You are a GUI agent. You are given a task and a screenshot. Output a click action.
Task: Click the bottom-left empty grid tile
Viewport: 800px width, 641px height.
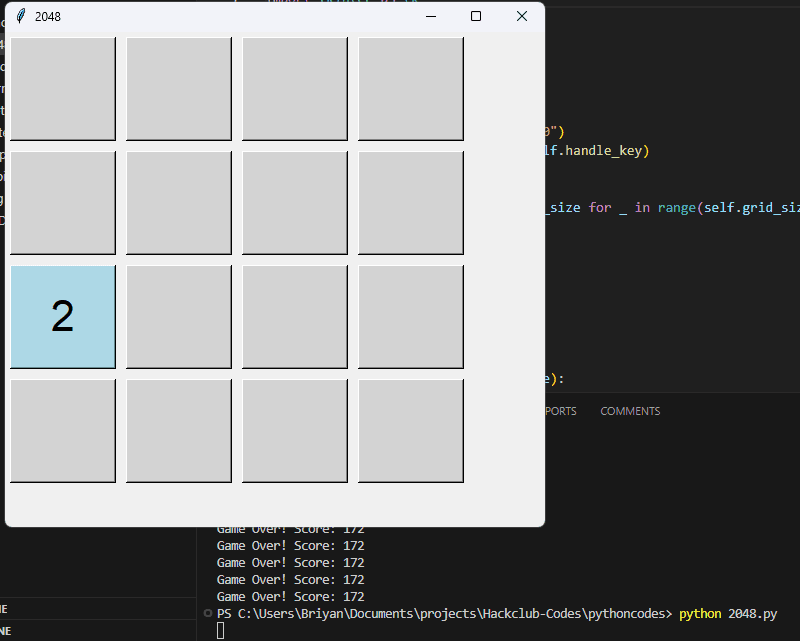[63, 430]
